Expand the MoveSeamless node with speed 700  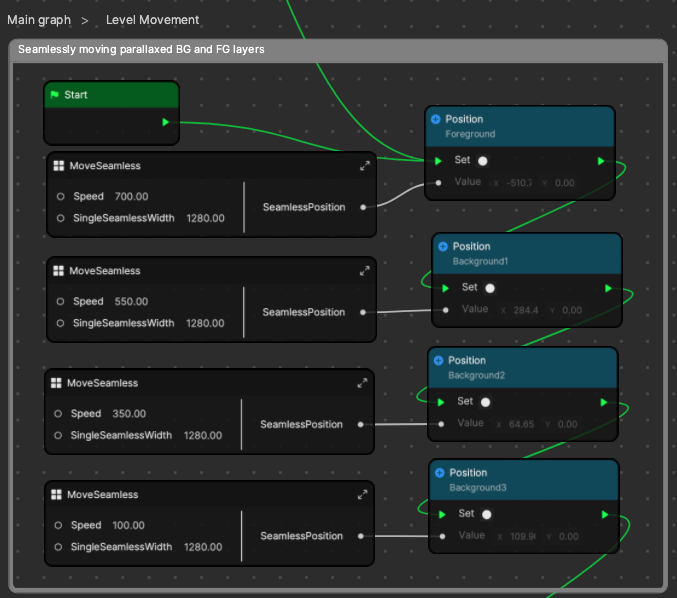tap(365, 166)
